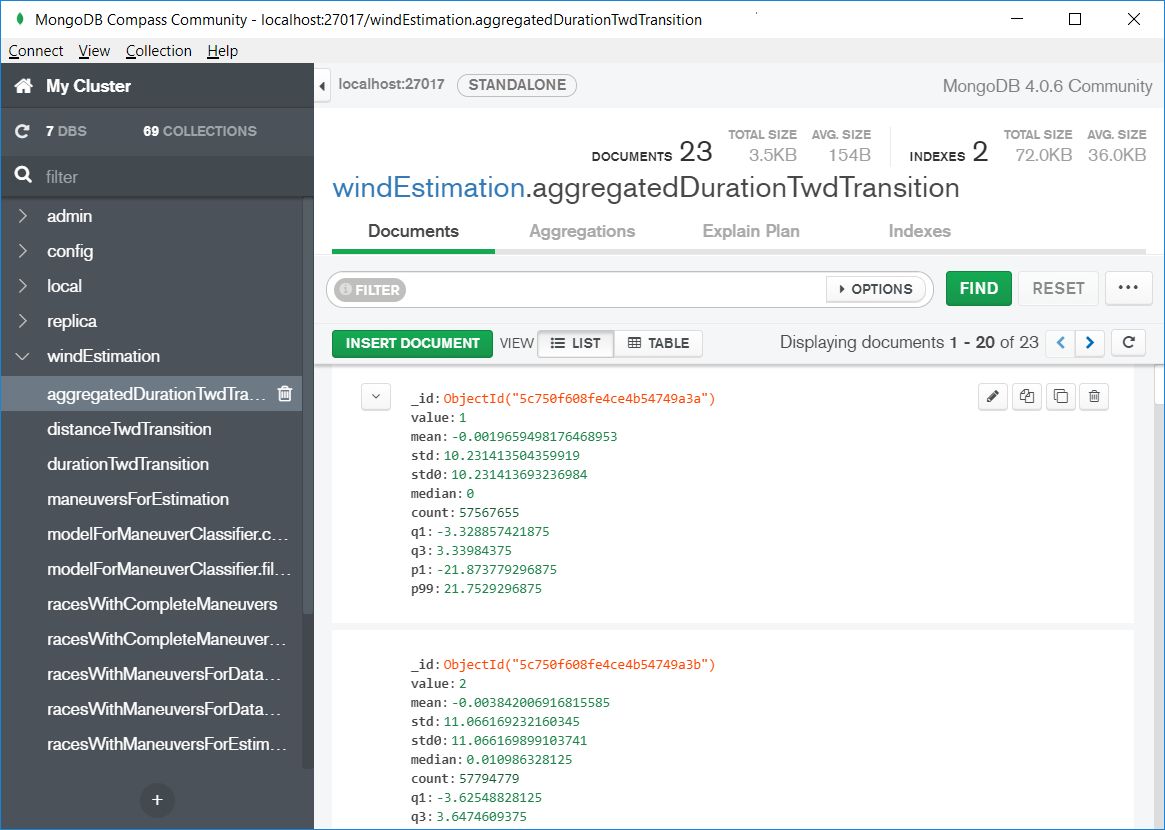Collapse the first document's fields
The image size is (1165, 830).
(x=376, y=397)
